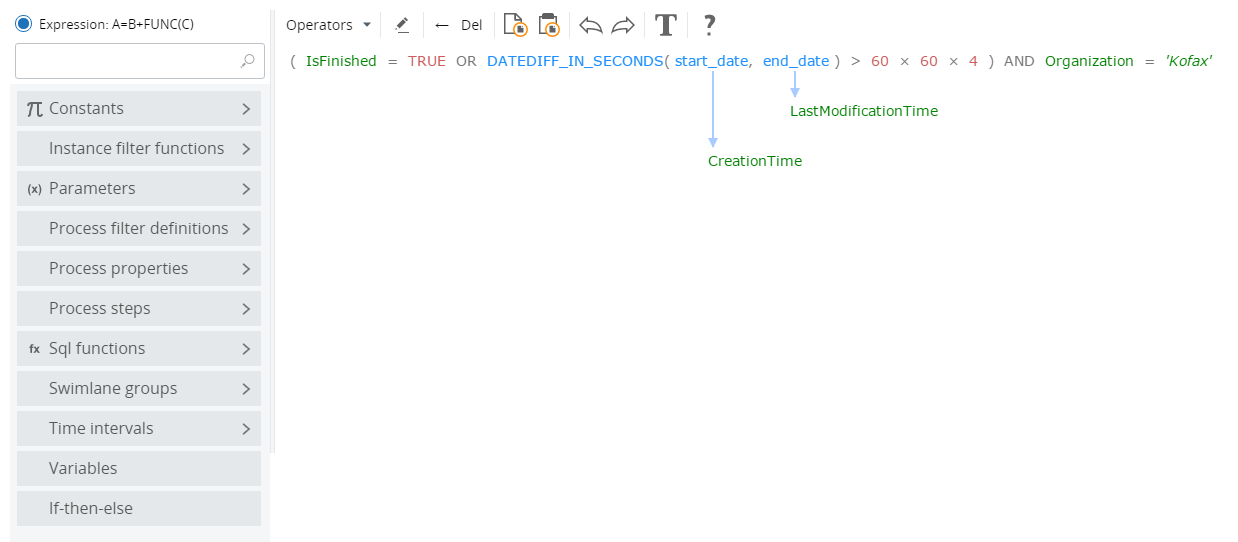Select the CreationTime property
Image resolution: width=1238 pixels, height=542 pixels.
pyautogui.click(x=755, y=161)
